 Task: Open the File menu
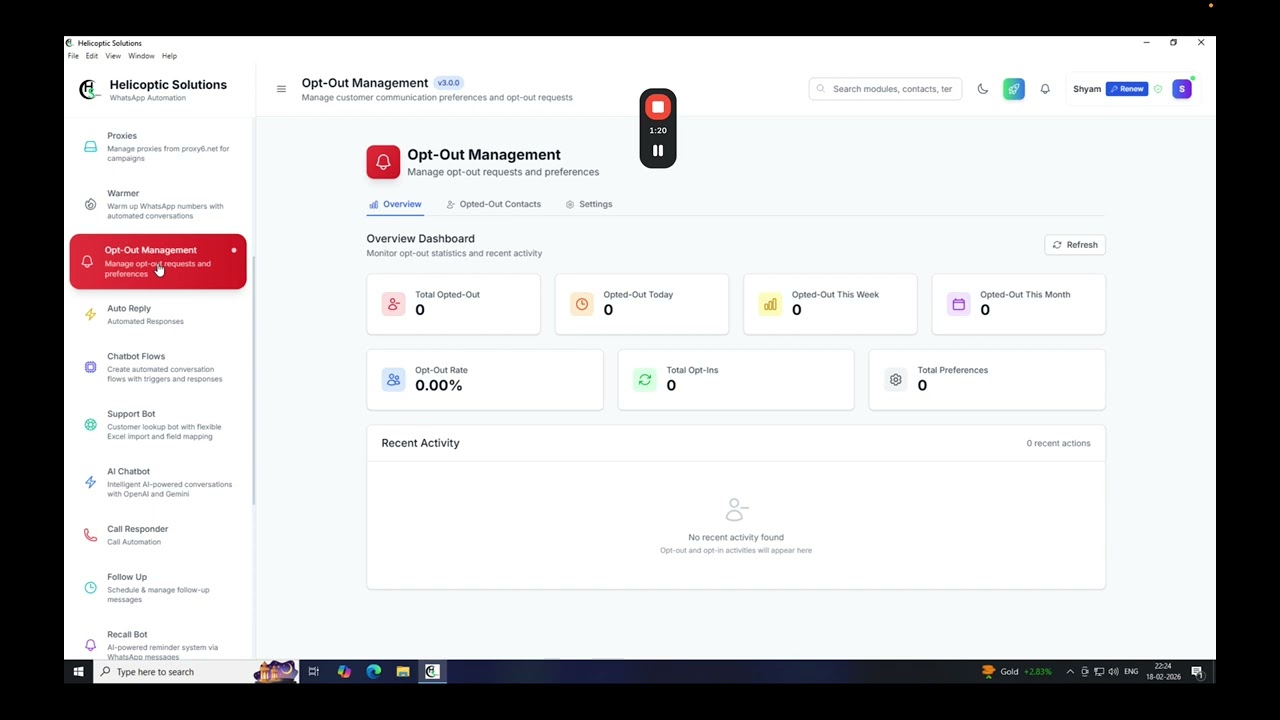[73, 56]
